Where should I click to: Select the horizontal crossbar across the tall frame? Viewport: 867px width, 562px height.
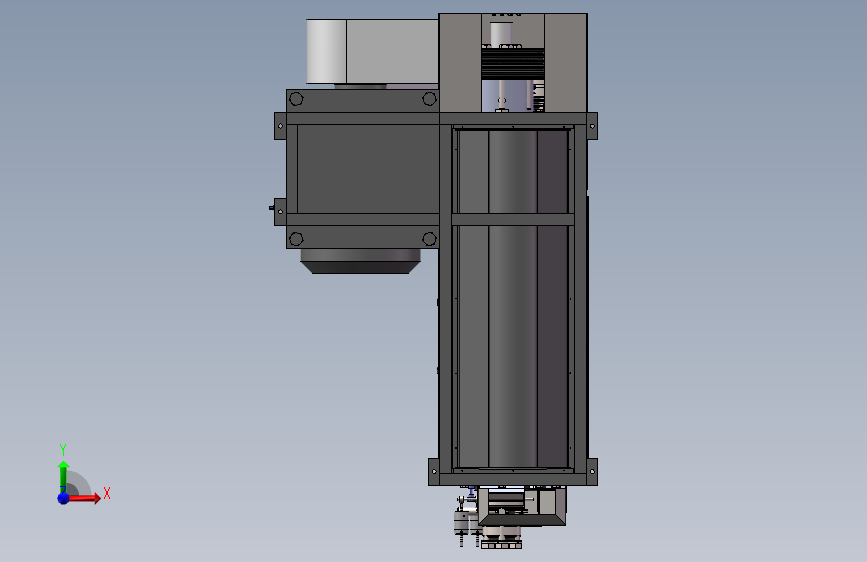[513, 219]
